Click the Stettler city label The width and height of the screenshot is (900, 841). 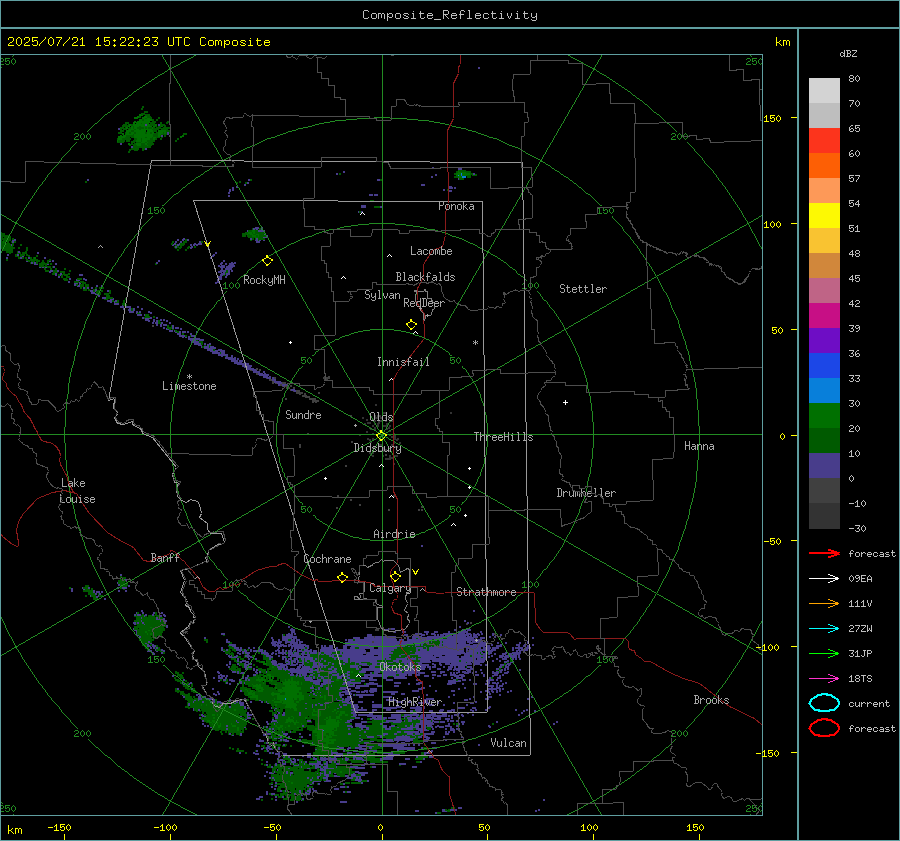coord(583,289)
